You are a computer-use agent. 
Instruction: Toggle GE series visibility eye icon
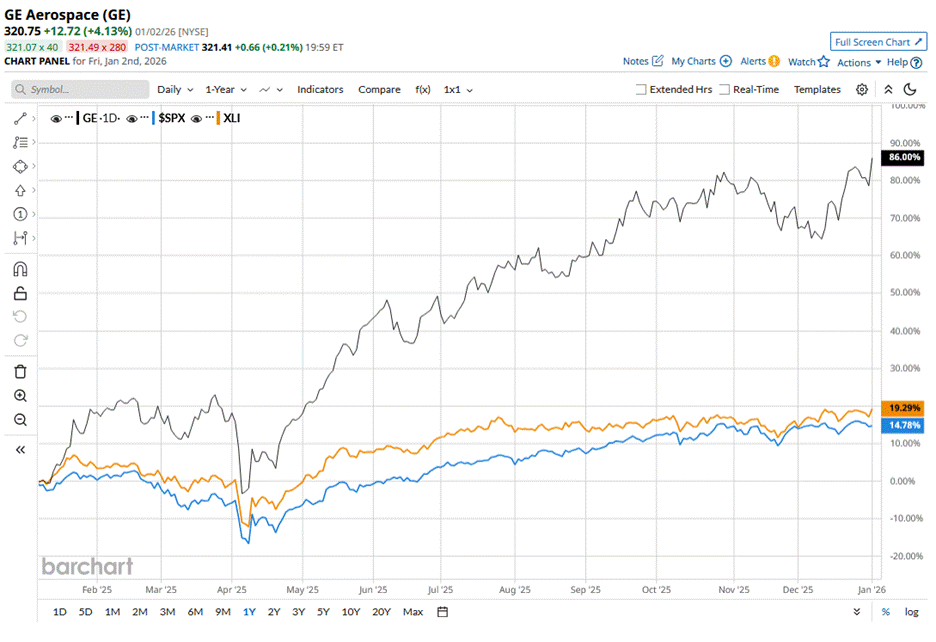pyautogui.click(x=56, y=118)
